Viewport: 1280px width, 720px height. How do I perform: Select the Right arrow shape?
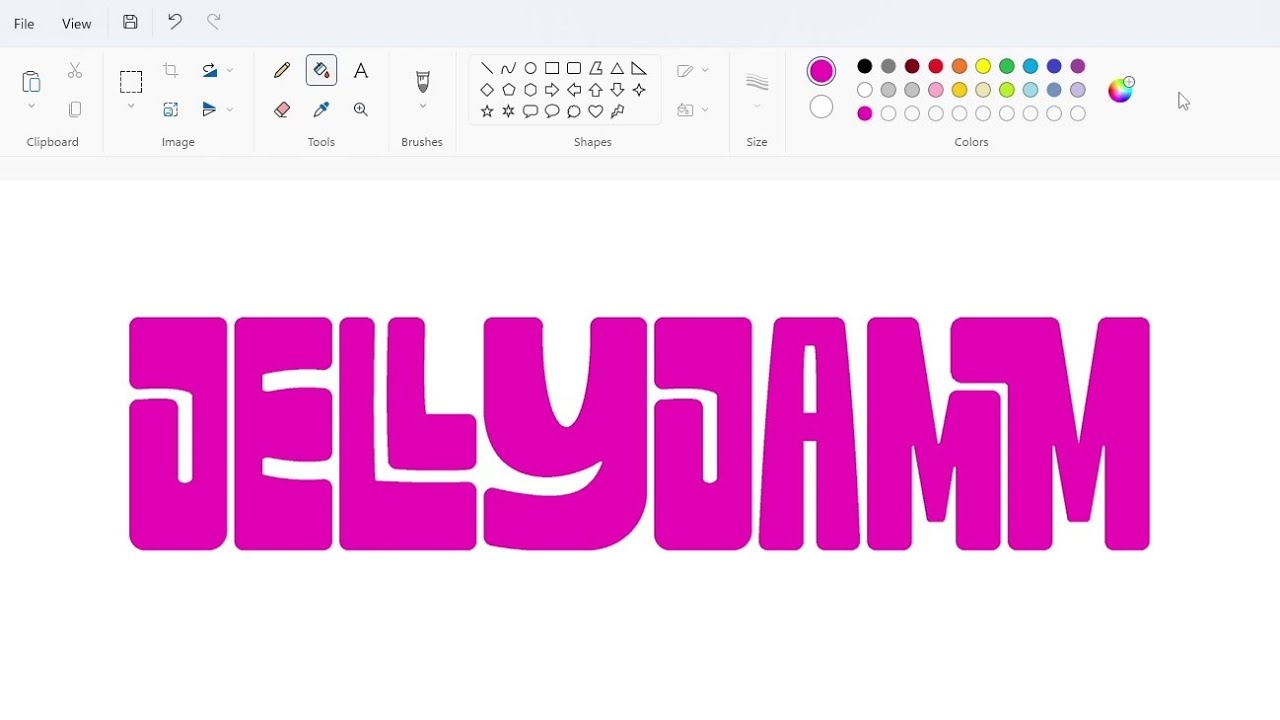552,90
